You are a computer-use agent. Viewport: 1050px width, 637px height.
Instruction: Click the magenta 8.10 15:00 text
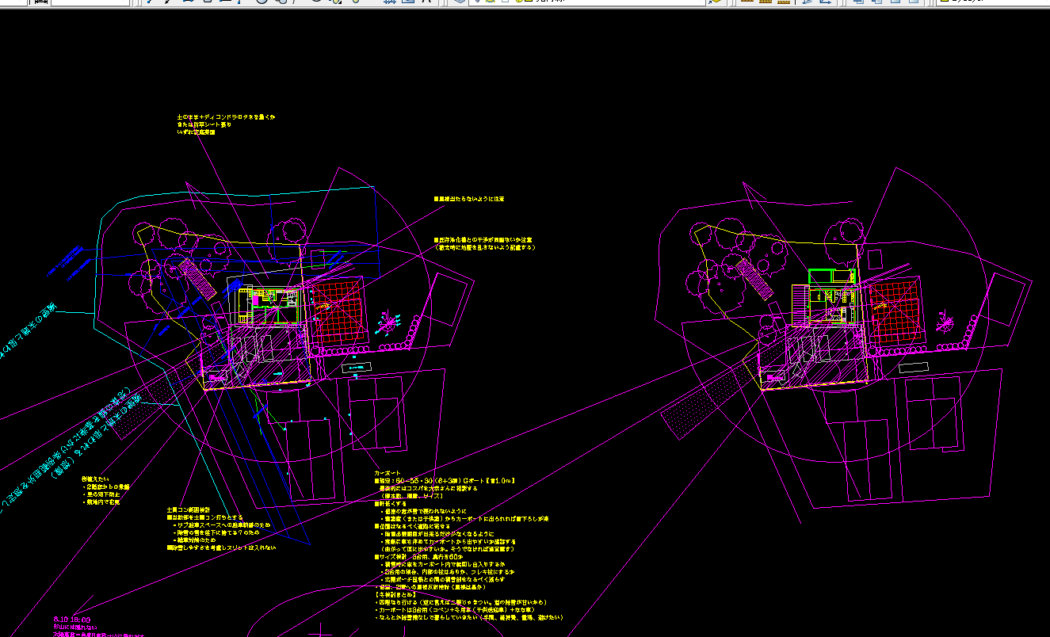70,620
